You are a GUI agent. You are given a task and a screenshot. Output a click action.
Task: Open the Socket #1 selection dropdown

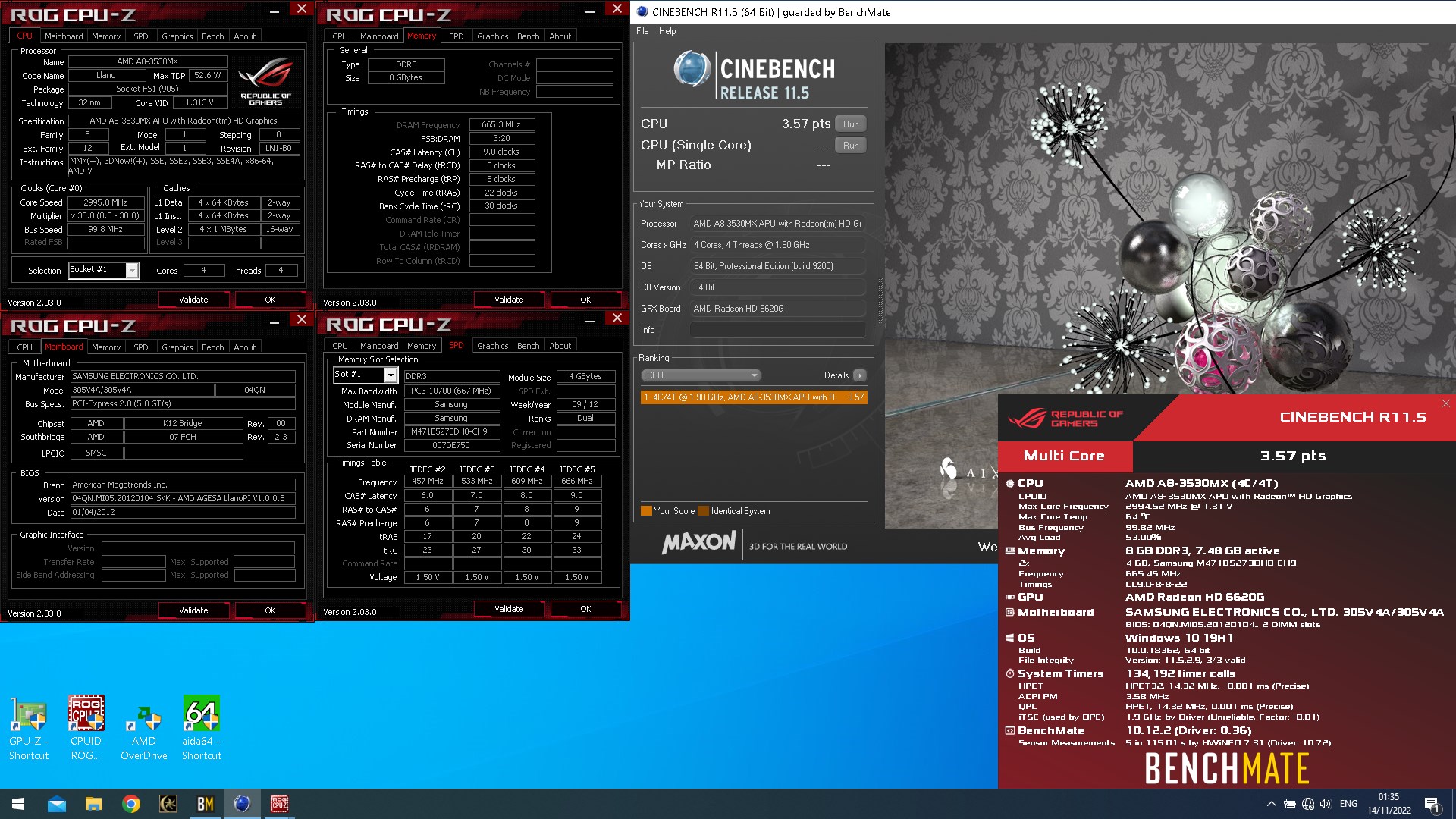click(x=132, y=271)
